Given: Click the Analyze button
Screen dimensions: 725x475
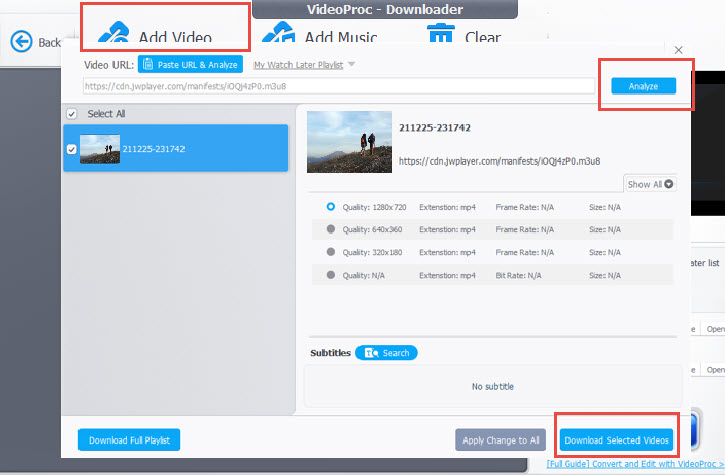Looking at the screenshot, I should click(x=643, y=86).
